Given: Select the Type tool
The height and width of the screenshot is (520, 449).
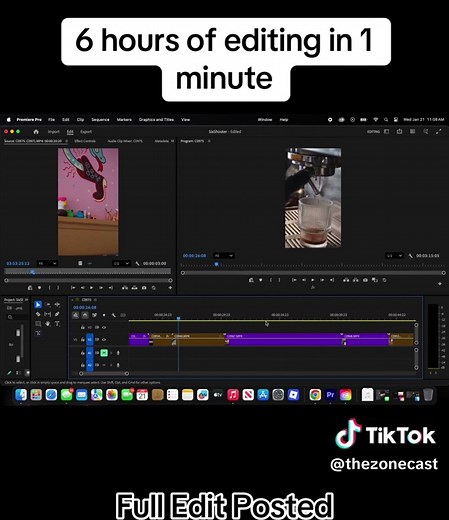Looking at the screenshot, I should (57, 324).
